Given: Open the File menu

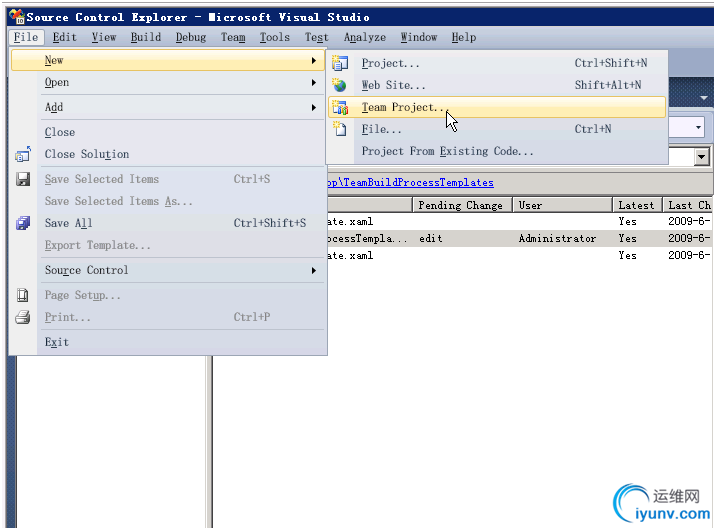Looking at the screenshot, I should [x=26, y=37].
